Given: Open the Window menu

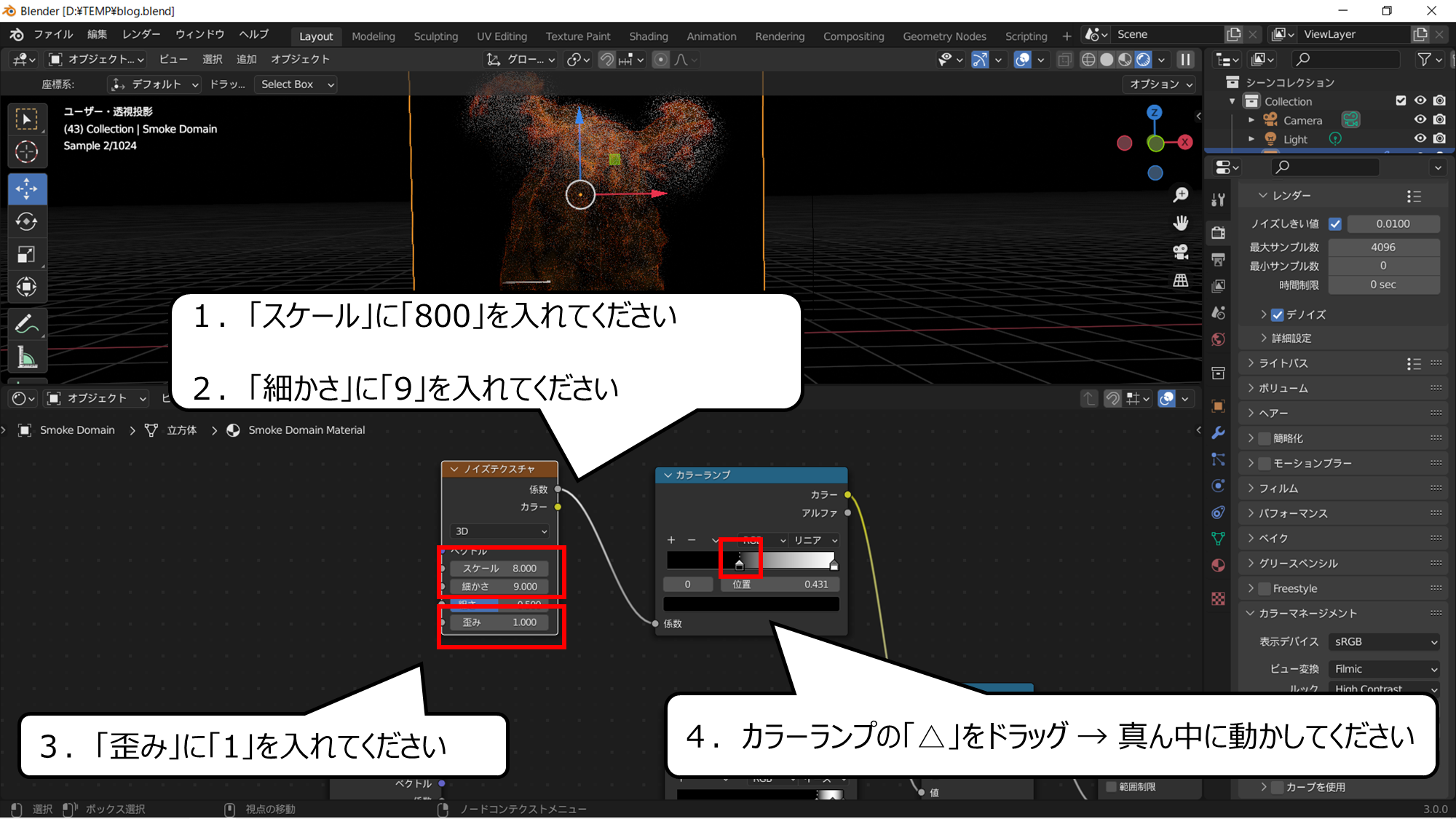Looking at the screenshot, I should click(199, 34).
